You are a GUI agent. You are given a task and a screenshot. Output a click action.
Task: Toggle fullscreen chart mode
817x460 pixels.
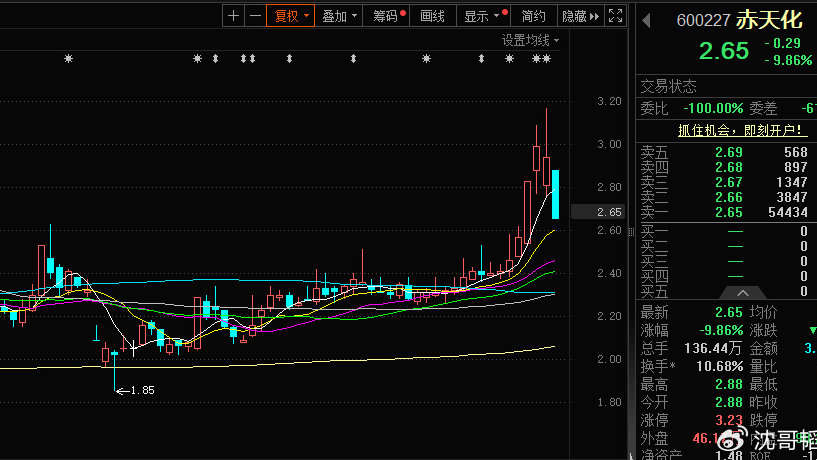[x=615, y=16]
